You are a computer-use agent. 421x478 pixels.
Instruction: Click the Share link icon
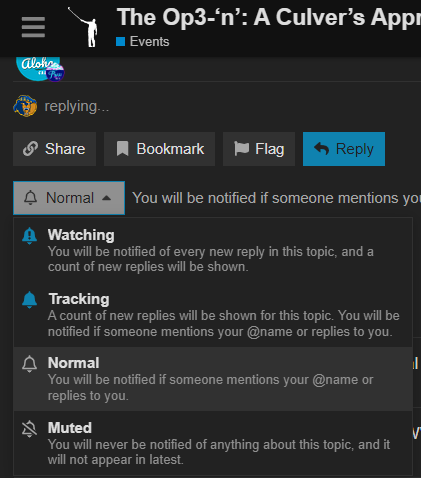click(x=30, y=149)
